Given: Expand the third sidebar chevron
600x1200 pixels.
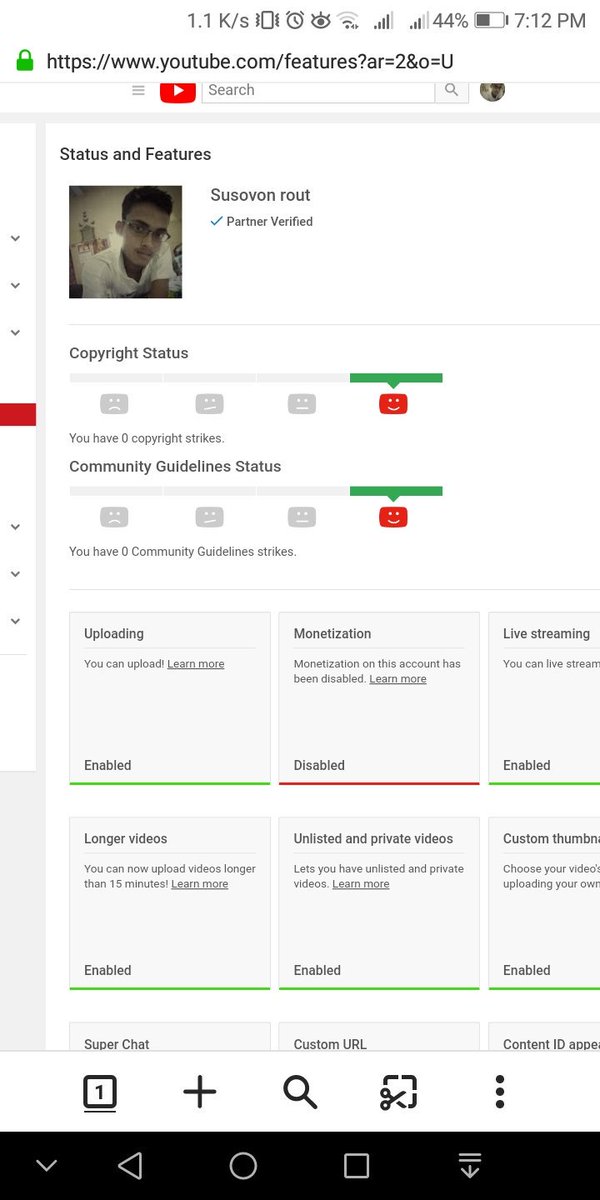Looking at the screenshot, I should (x=15, y=332).
